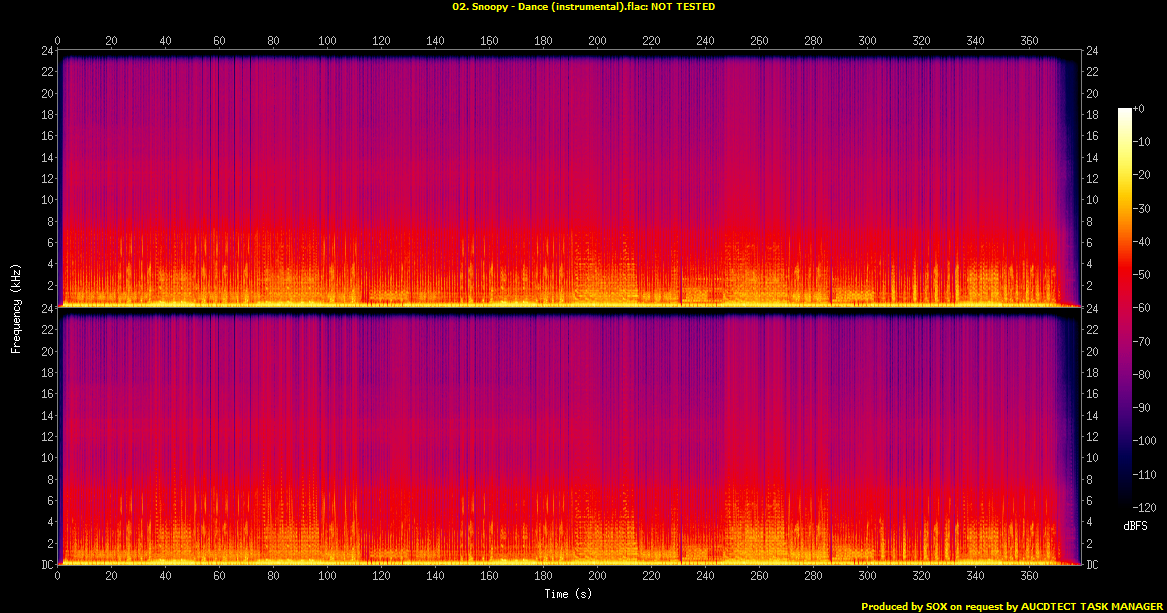The image size is (1167, 613).
Task: Click '40' tick on top time axis
Action: point(165,41)
